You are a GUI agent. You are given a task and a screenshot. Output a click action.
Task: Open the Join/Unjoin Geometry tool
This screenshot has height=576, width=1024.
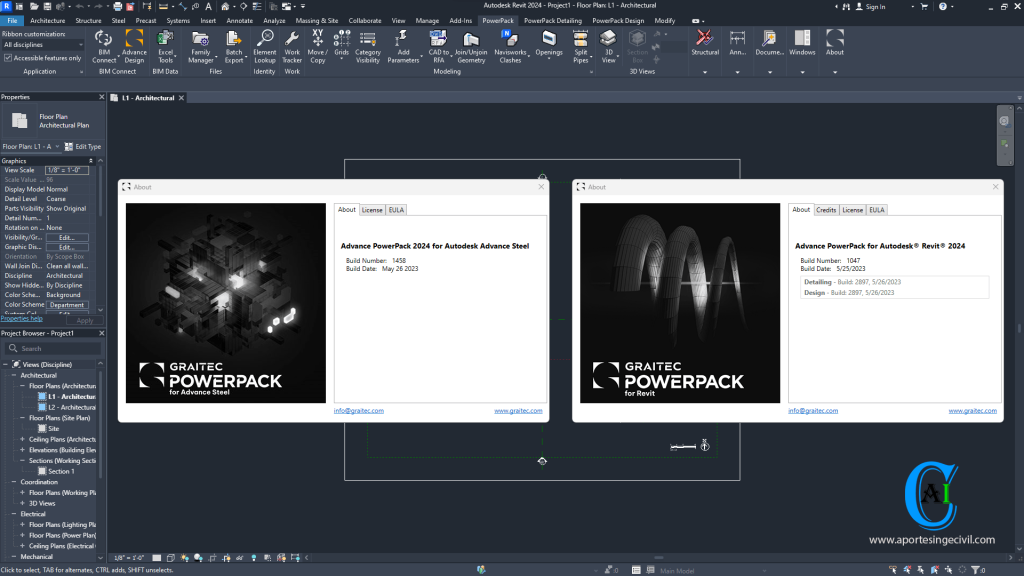click(x=470, y=50)
